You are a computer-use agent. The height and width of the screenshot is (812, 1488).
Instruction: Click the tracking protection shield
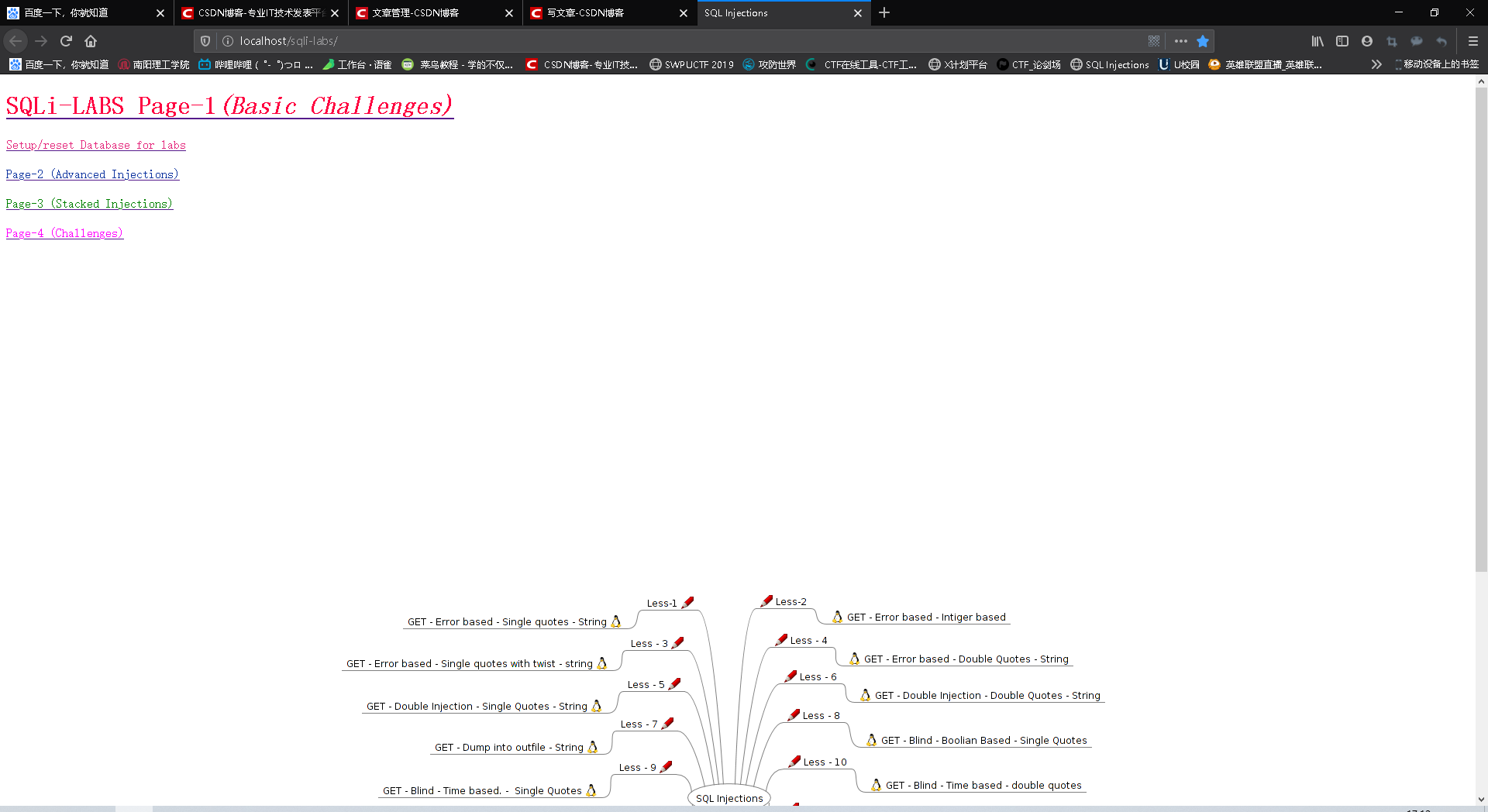[x=205, y=41]
